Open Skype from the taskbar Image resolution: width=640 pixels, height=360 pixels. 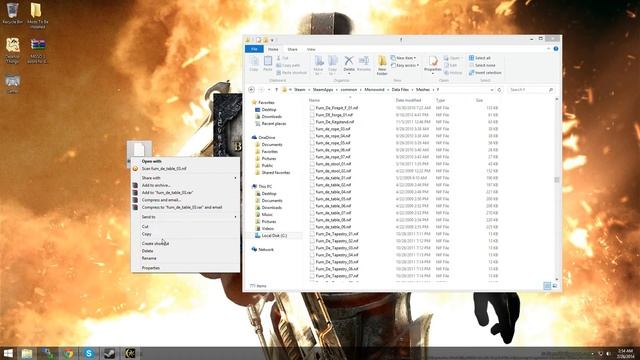click(x=89, y=353)
